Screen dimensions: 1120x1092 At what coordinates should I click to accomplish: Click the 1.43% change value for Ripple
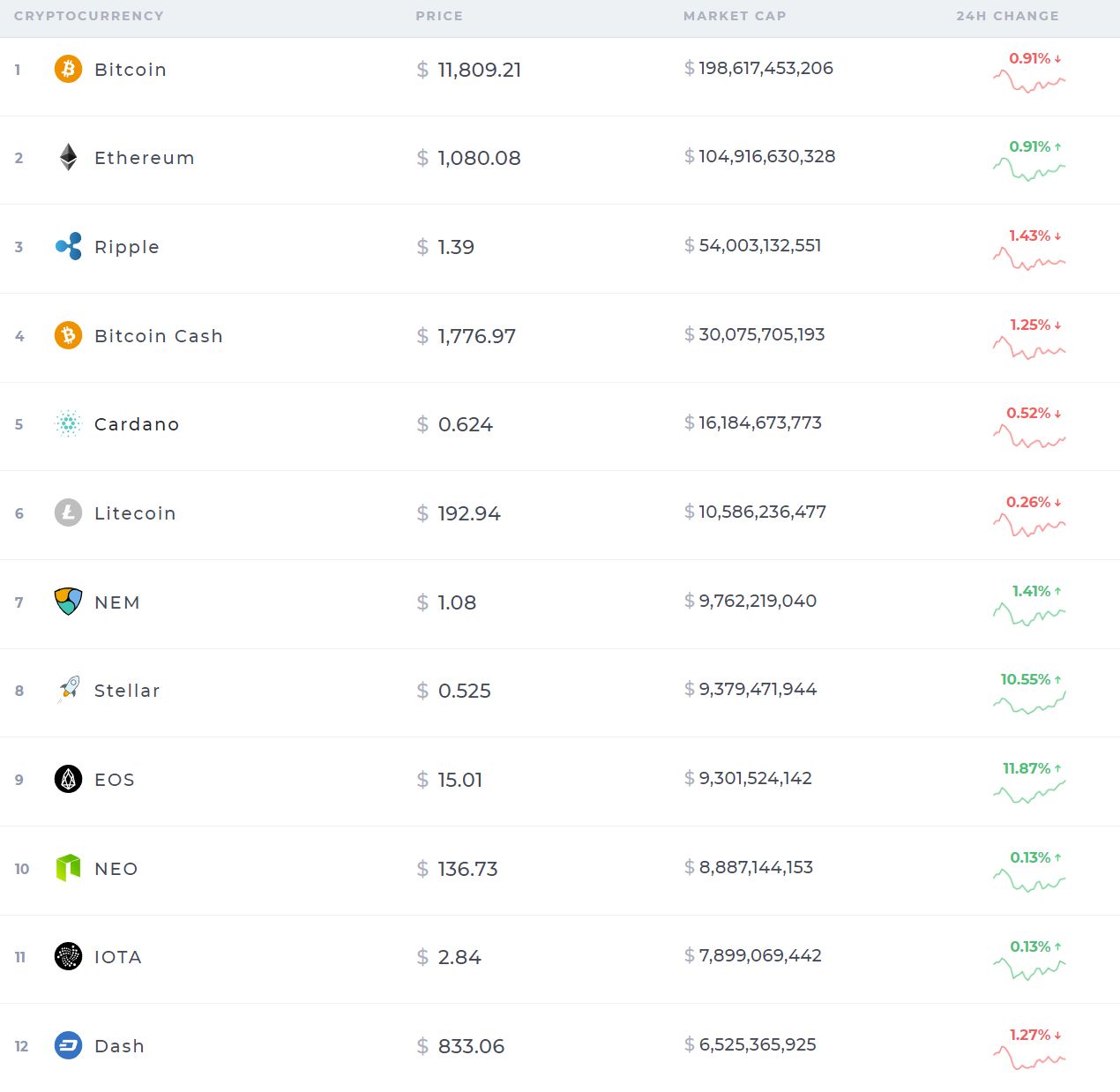[1030, 236]
